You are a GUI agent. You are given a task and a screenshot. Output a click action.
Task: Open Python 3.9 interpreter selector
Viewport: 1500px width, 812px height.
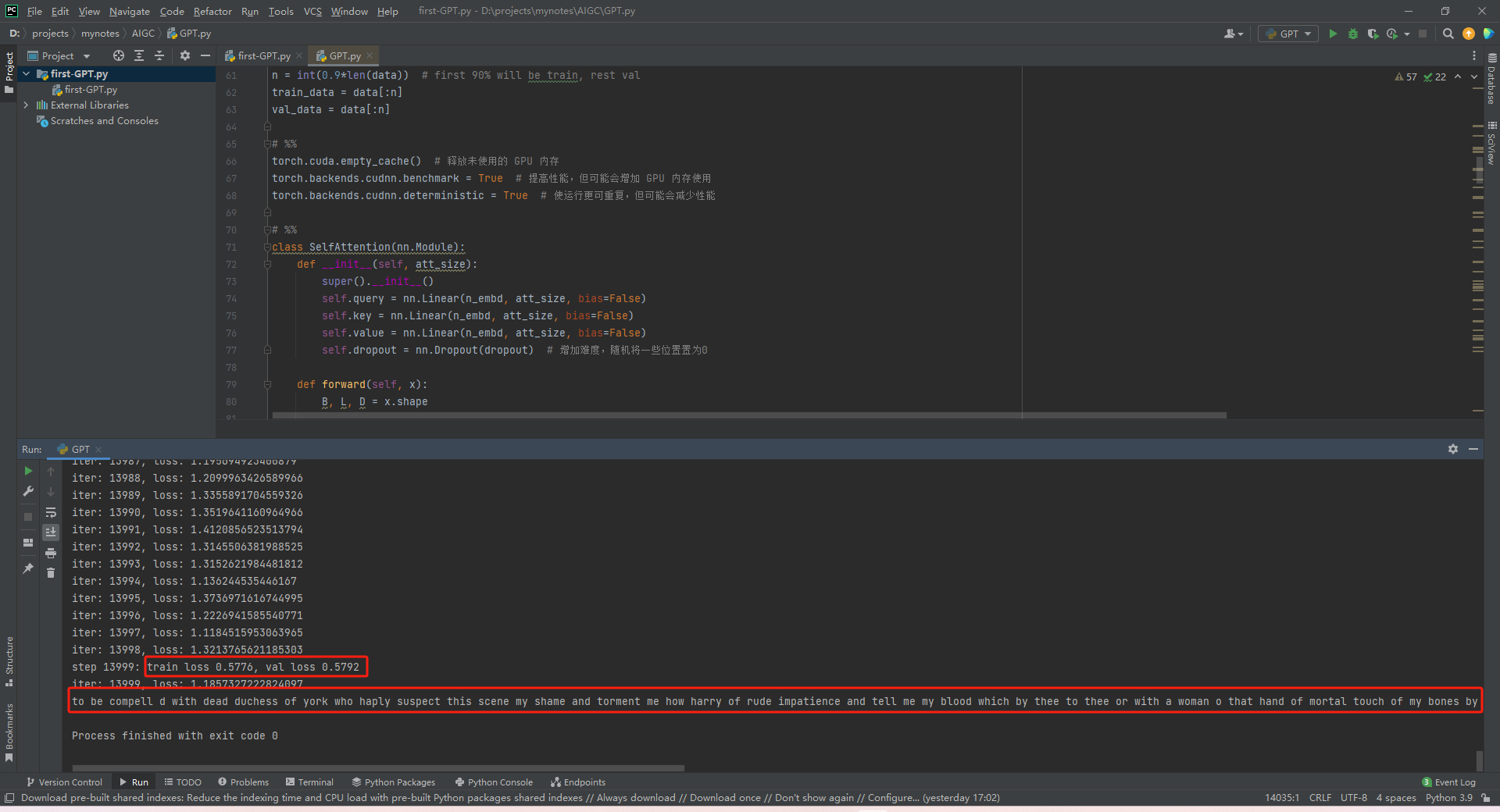pos(1448,797)
